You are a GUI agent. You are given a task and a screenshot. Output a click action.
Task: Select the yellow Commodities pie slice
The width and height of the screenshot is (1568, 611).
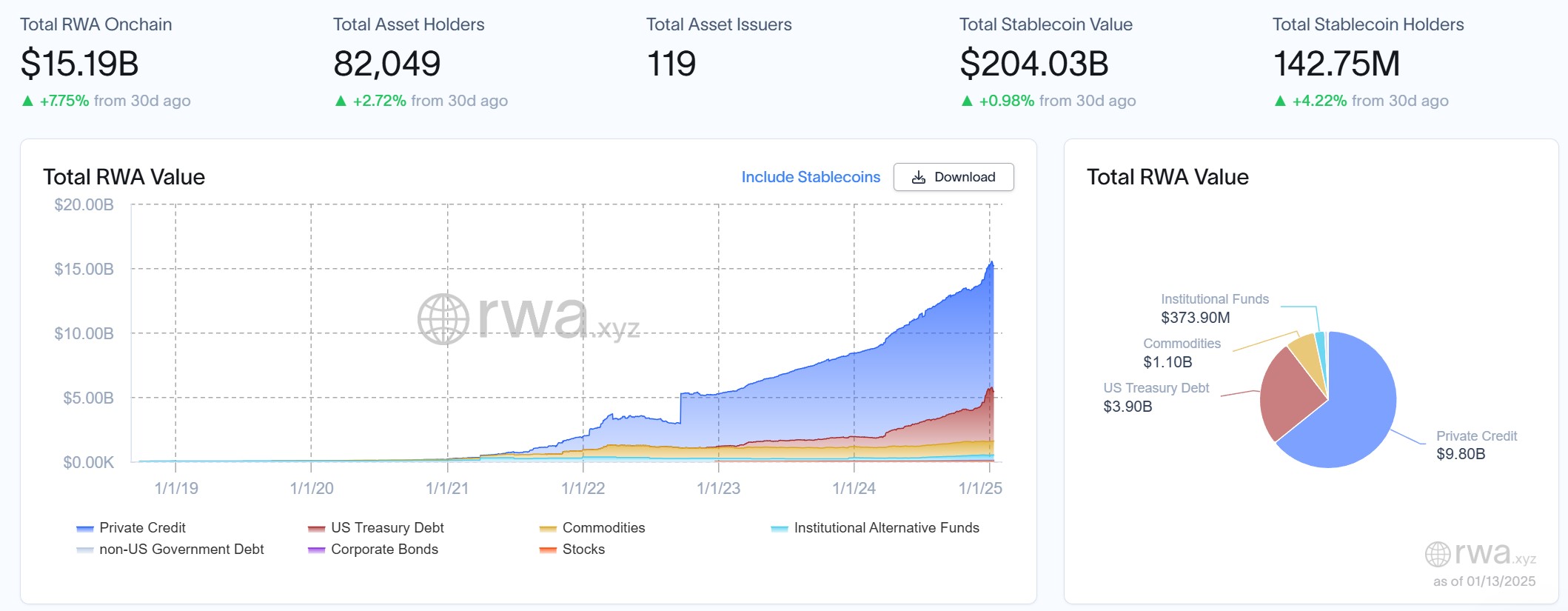(x=1306, y=354)
